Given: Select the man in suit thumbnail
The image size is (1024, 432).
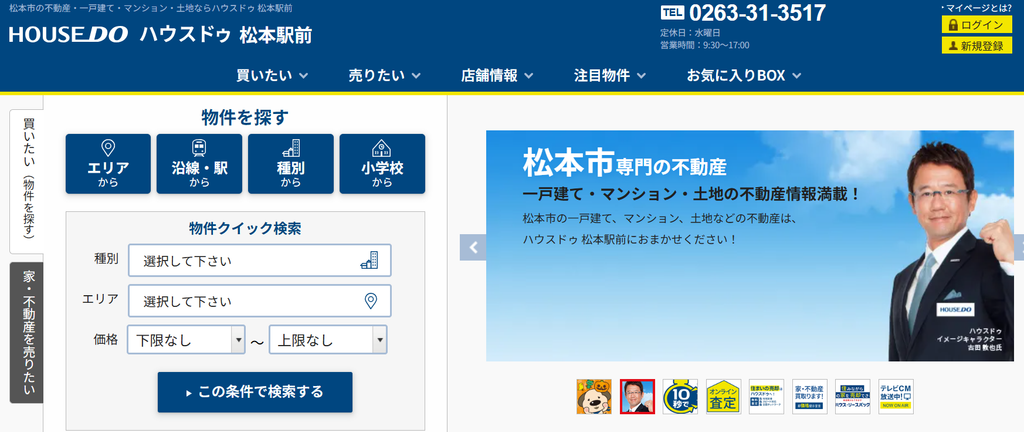Looking at the screenshot, I should coord(637,396).
